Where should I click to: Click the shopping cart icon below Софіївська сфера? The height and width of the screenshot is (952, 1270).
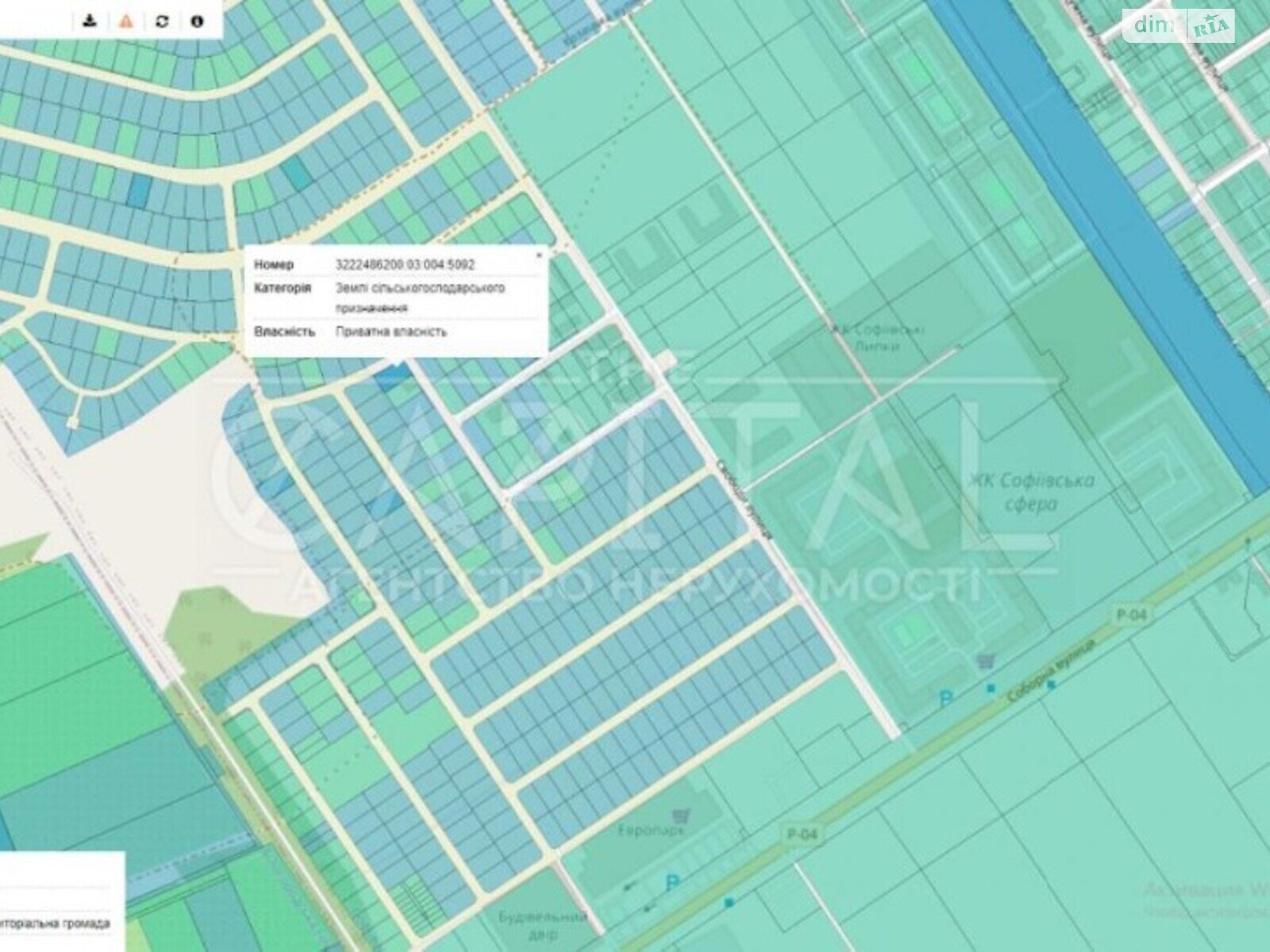pyautogui.click(x=985, y=661)
